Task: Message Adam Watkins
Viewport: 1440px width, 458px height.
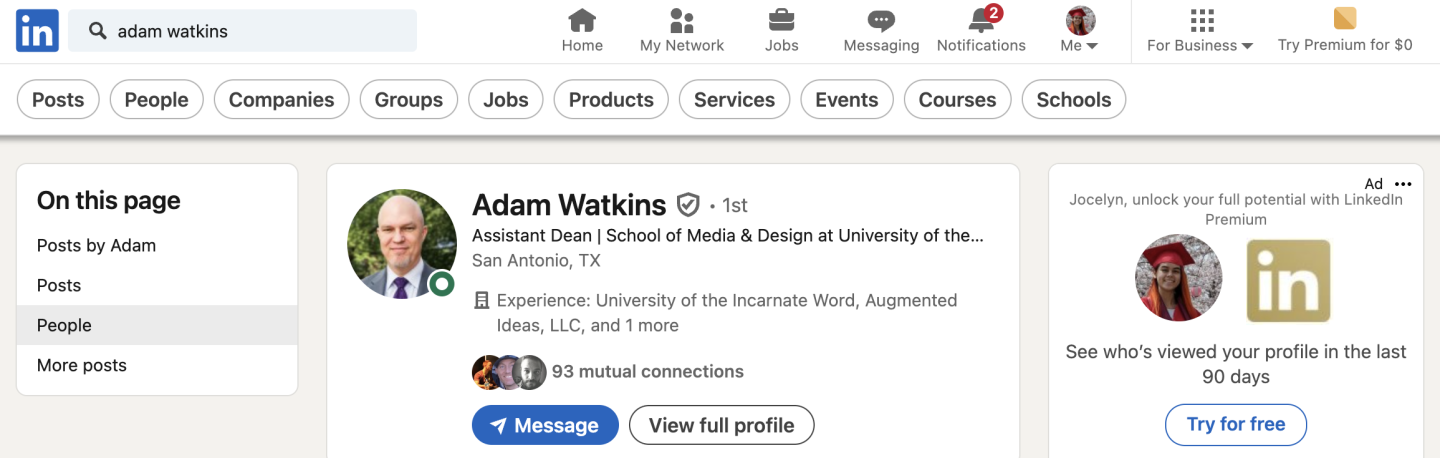Action: 545,425
